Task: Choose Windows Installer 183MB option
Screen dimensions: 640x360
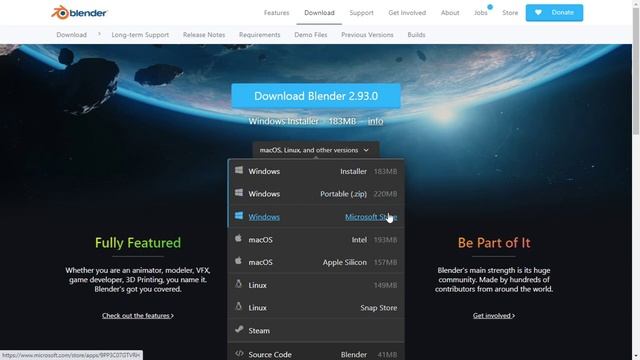Action: point(316,171)
